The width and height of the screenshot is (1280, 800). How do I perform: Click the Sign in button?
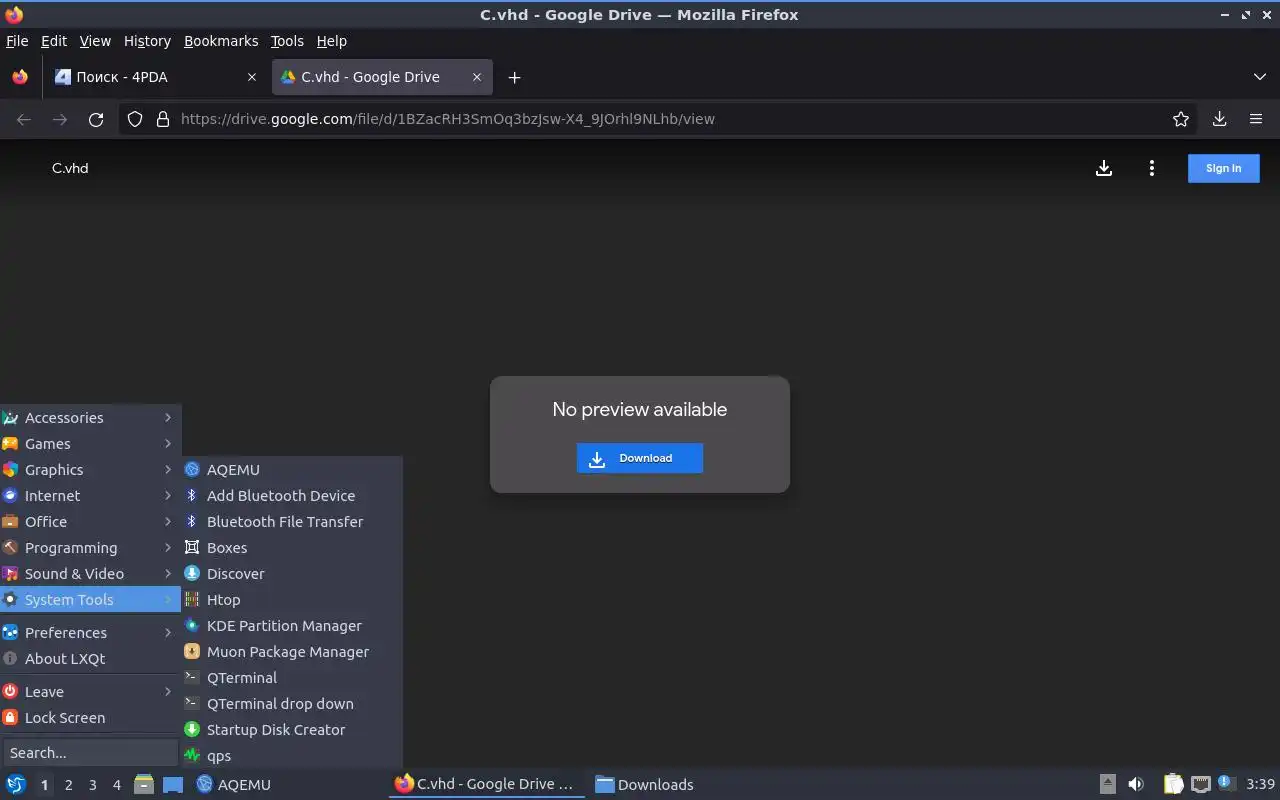(1224, 168)
